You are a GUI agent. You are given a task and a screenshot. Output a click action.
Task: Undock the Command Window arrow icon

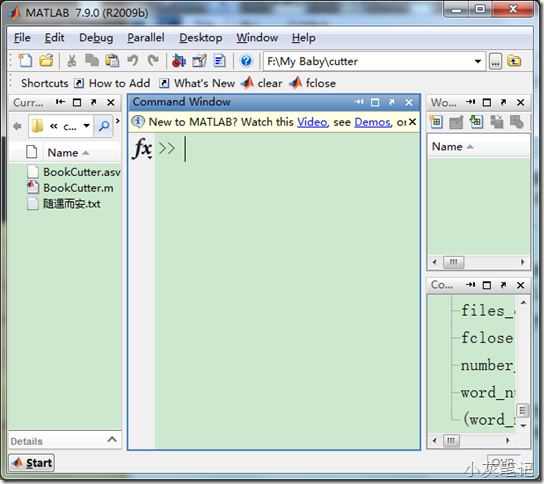[392, 102]
